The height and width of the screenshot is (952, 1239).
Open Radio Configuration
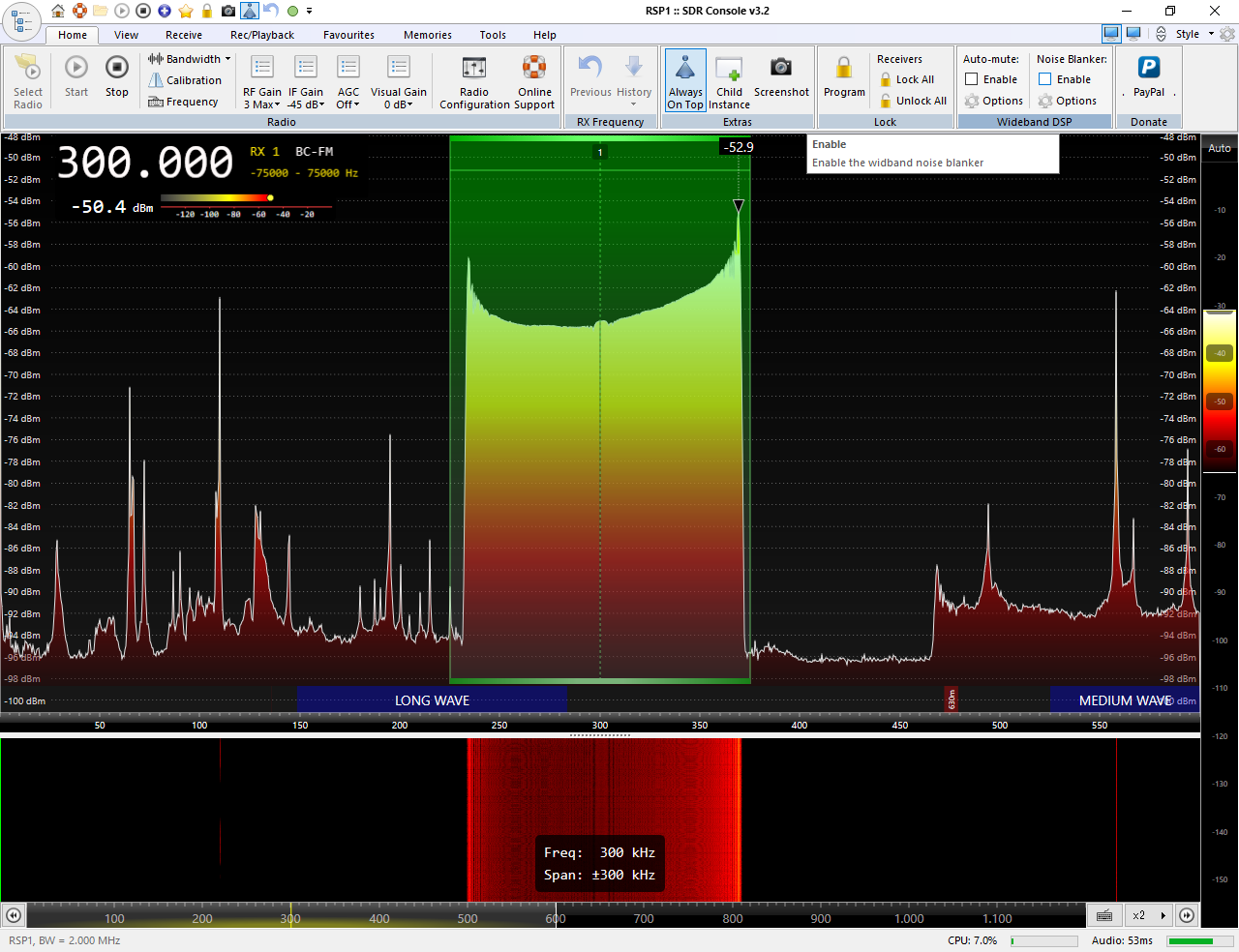tap(473, 68)
